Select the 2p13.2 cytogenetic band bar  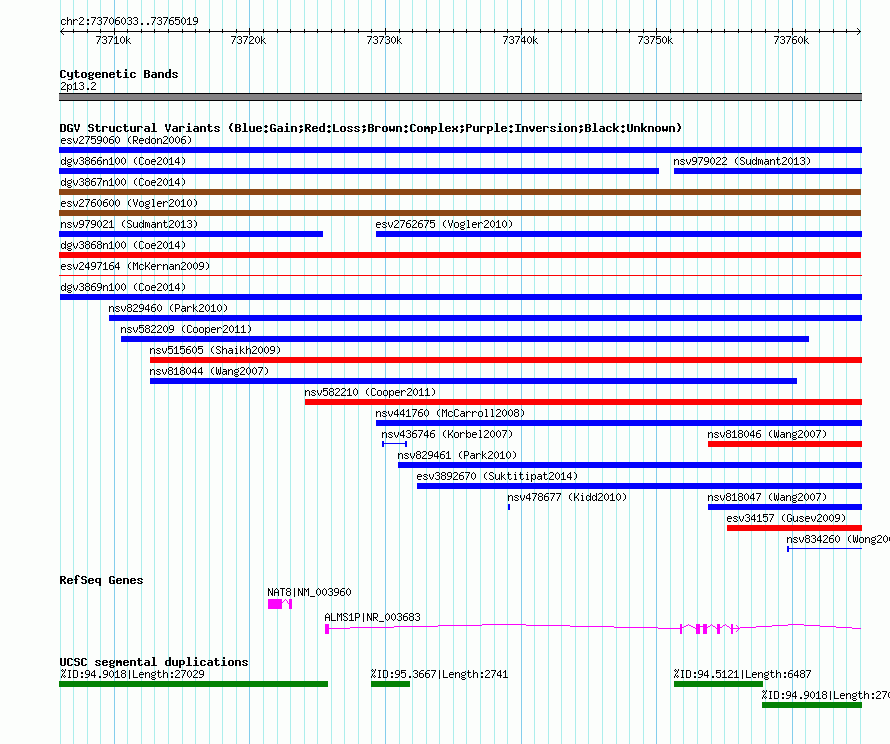460,97
